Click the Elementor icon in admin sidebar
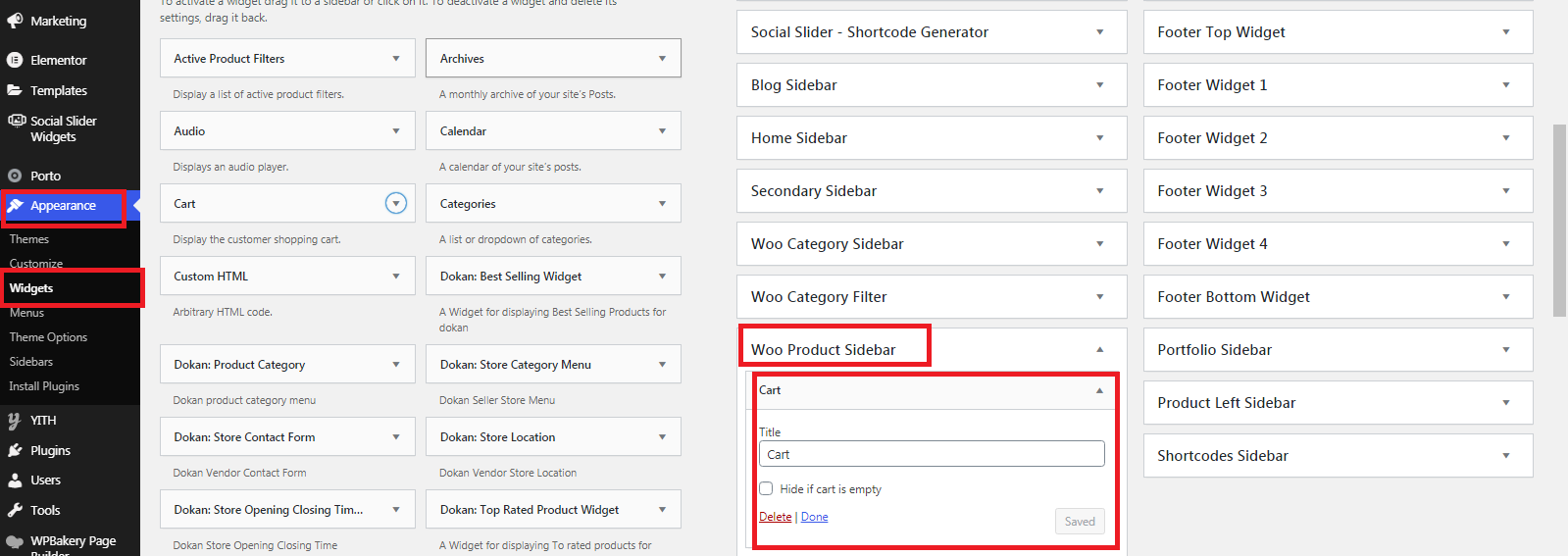1568x556 pixels. (15, 60)
